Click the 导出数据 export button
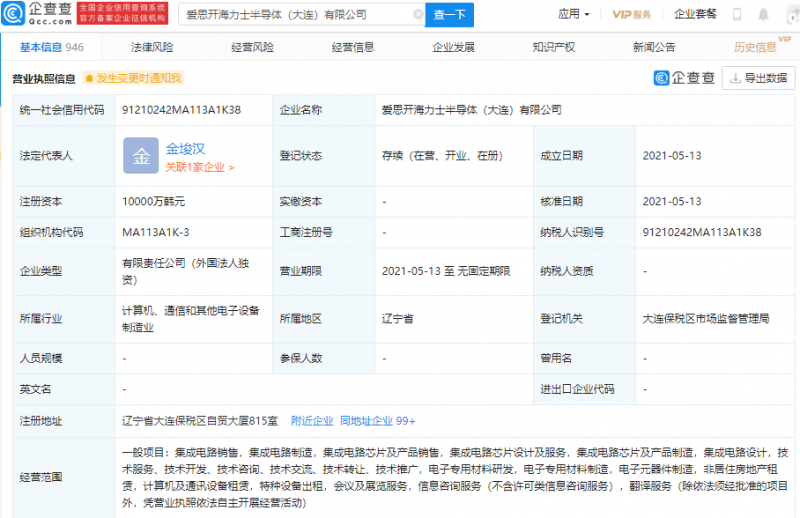800x518 pixels. point(759,78)
